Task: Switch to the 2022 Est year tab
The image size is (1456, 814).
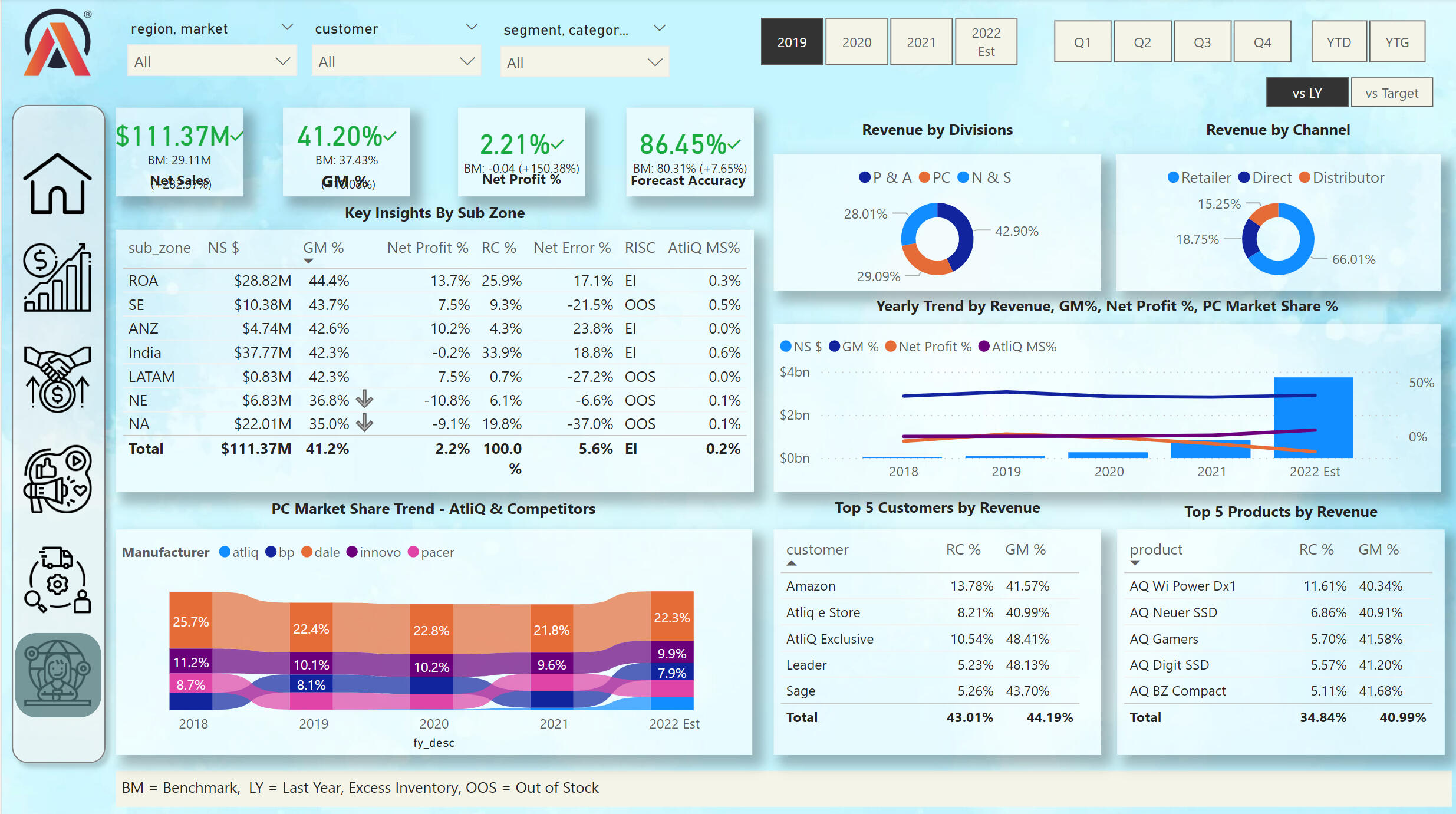Action: tap(986, 42)
